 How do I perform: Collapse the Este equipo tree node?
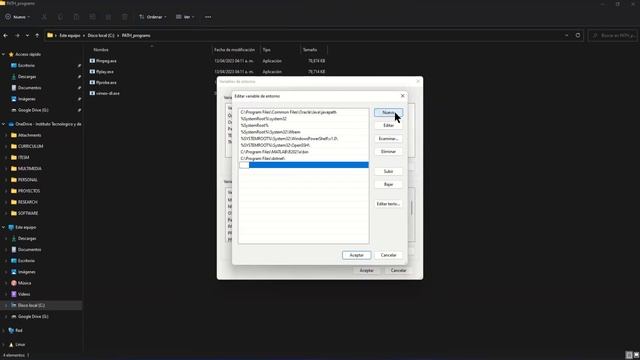tap(4, 227)
